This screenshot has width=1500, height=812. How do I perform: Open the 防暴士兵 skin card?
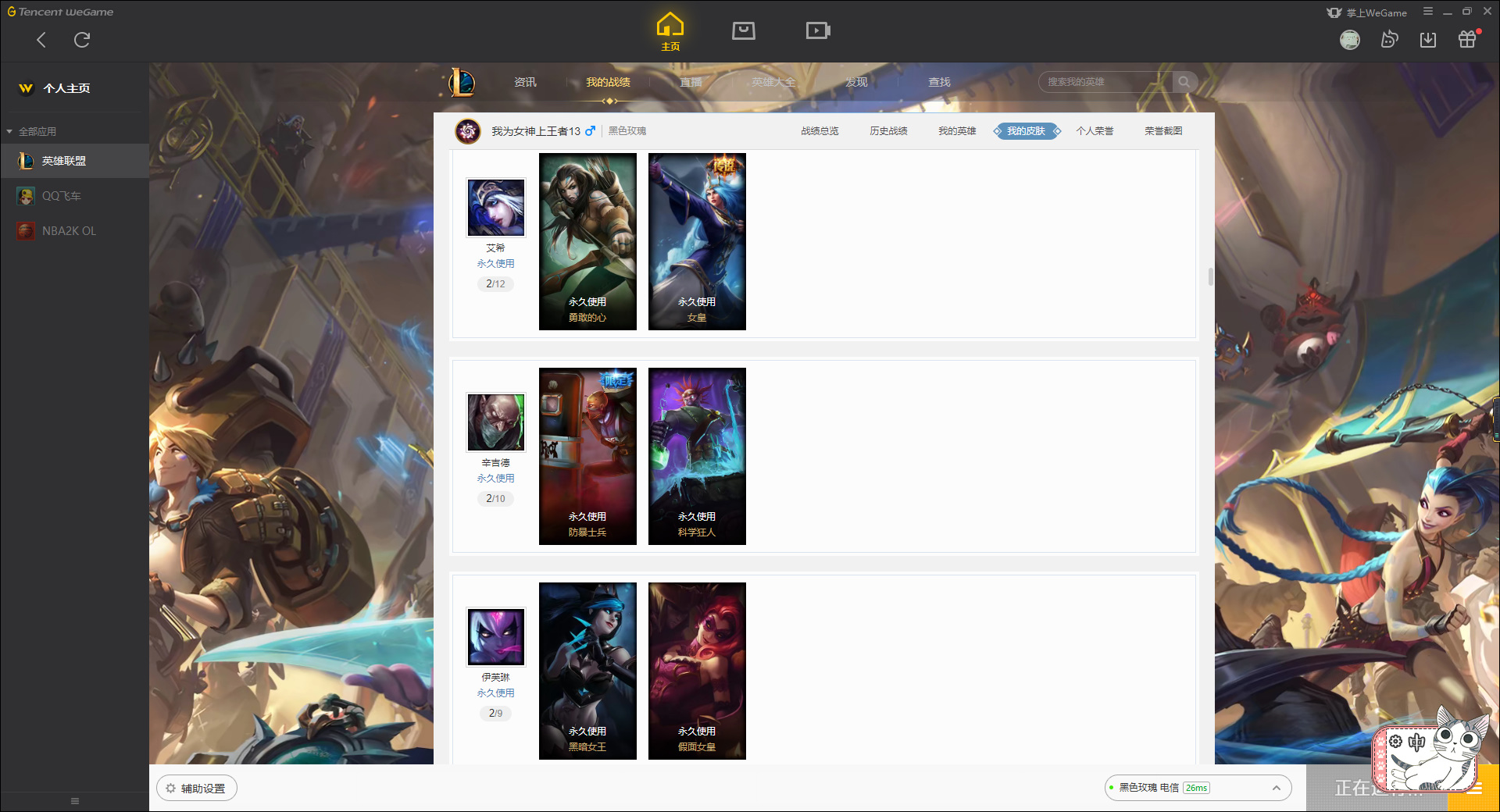[587, 456]
